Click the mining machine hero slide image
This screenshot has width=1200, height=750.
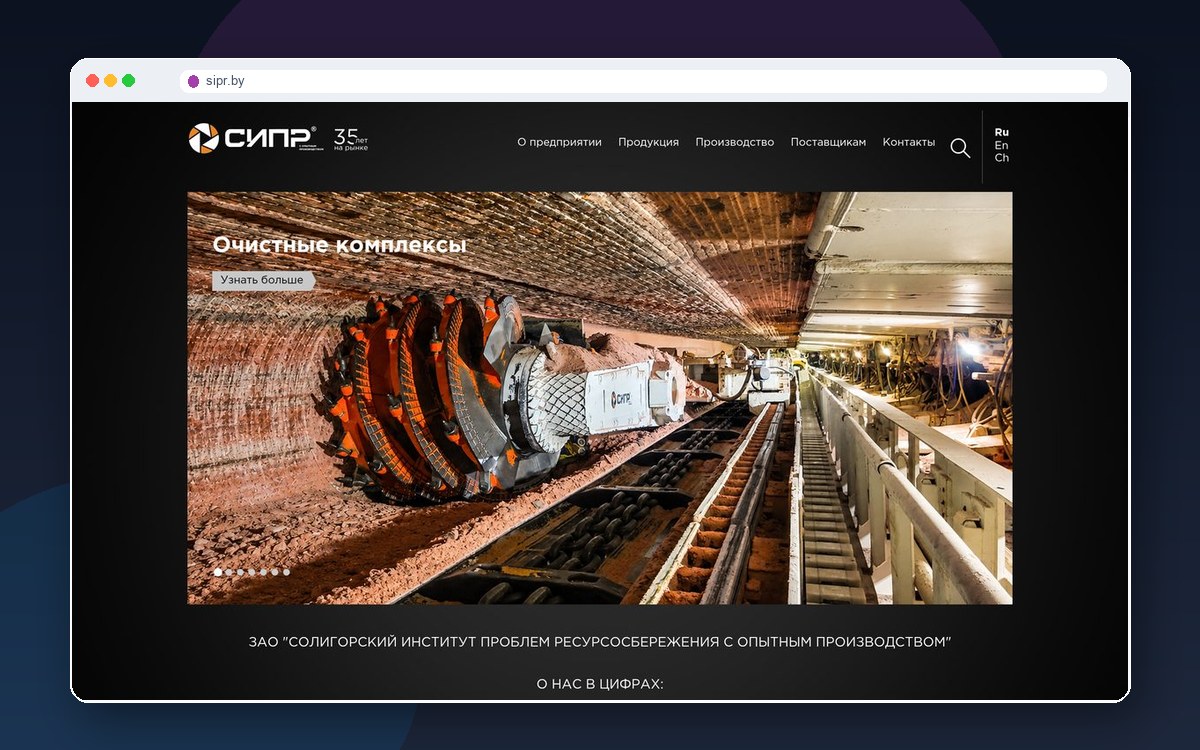coord(600,398)
